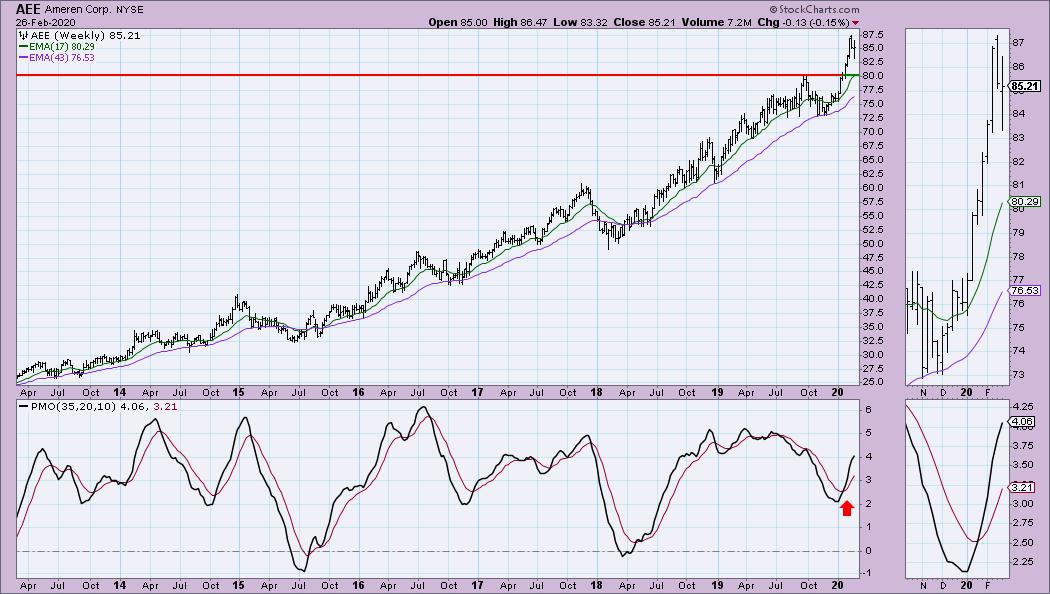The width and height of the screenshot is (1050, 594).
Task: Click the 16 year label on price chart axis
Action: 358,392
